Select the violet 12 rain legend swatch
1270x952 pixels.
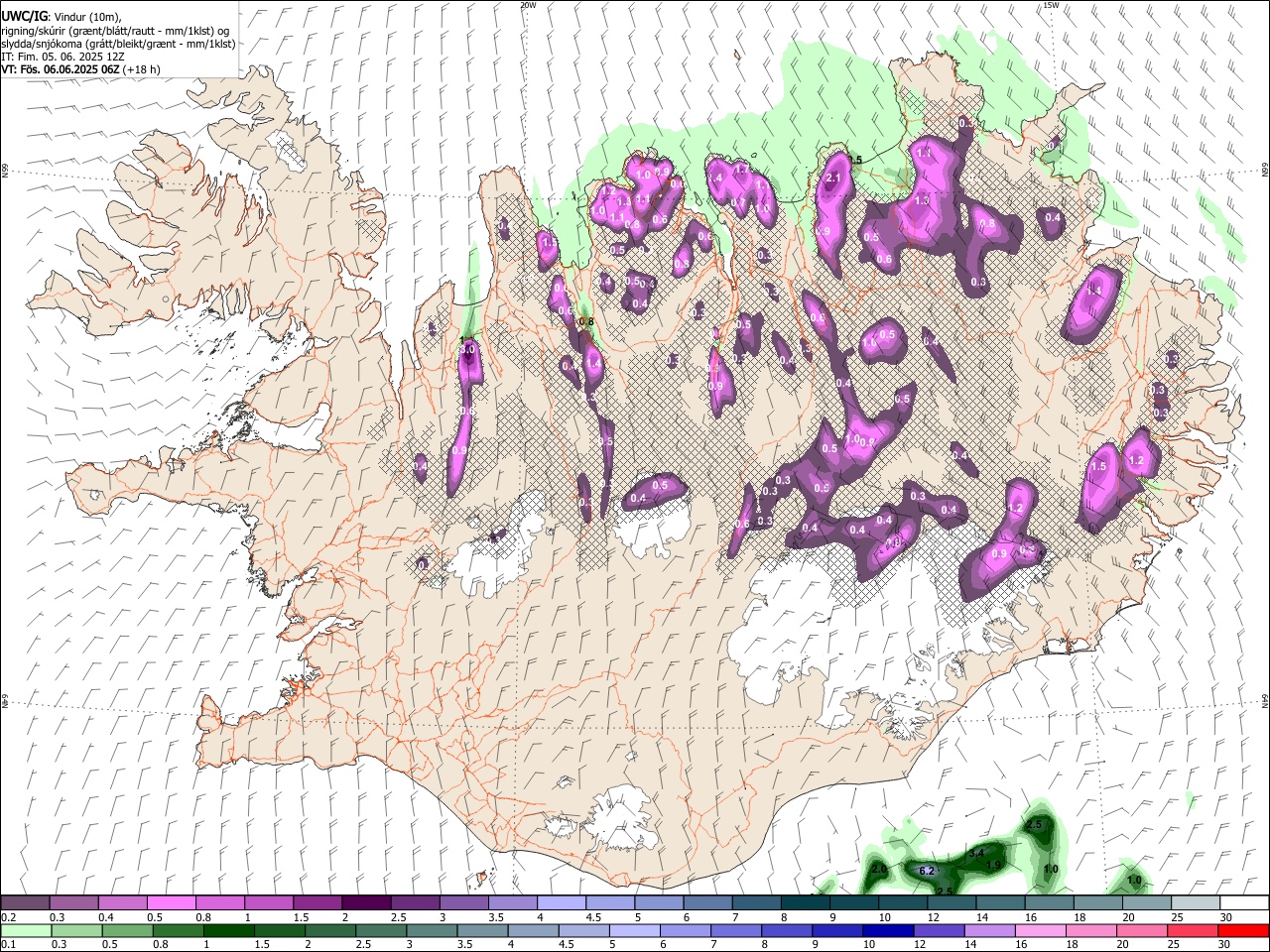[939, 930]
